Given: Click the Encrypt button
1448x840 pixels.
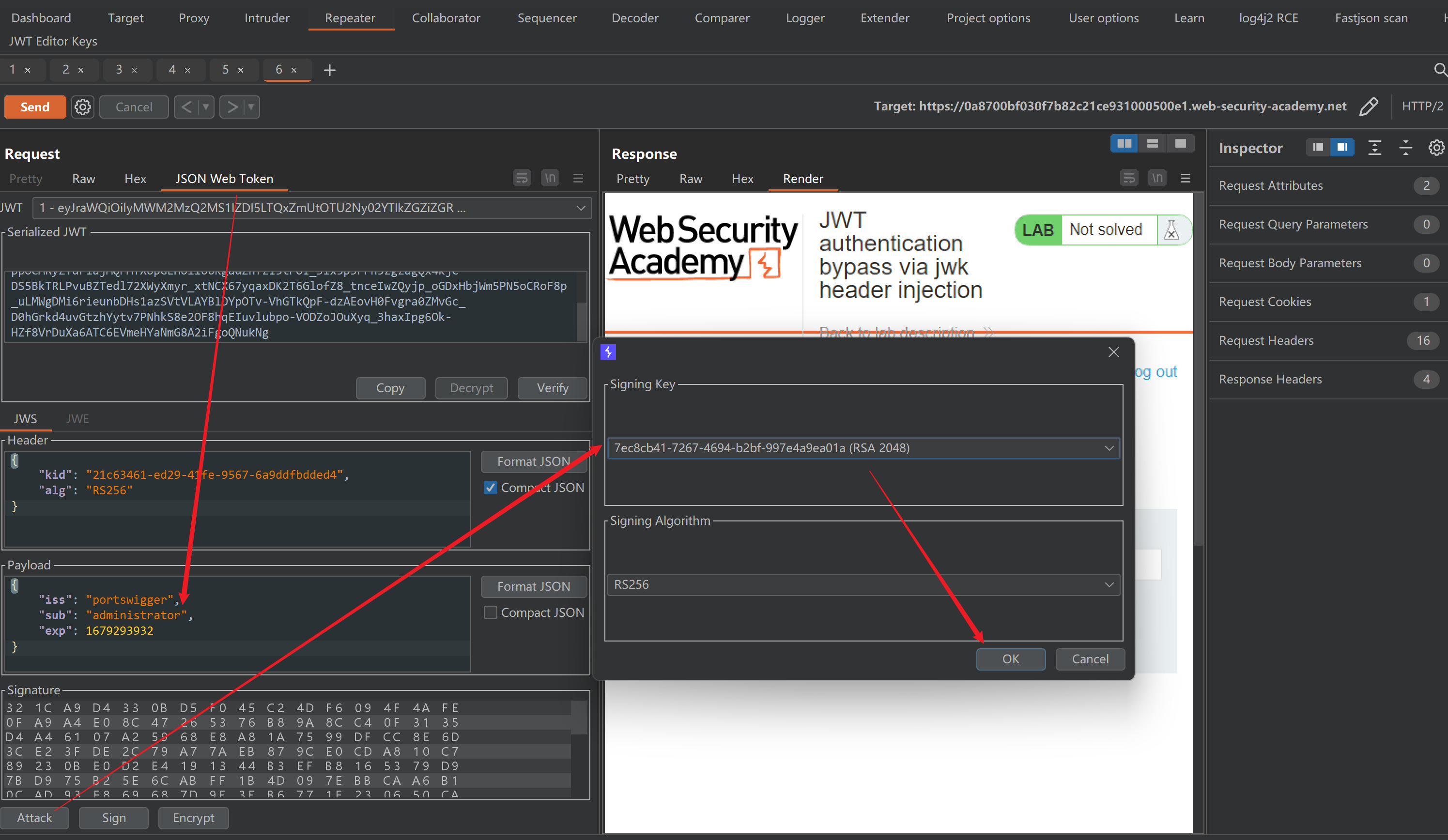Looking at the screenshot, I should tap(193, 818).
